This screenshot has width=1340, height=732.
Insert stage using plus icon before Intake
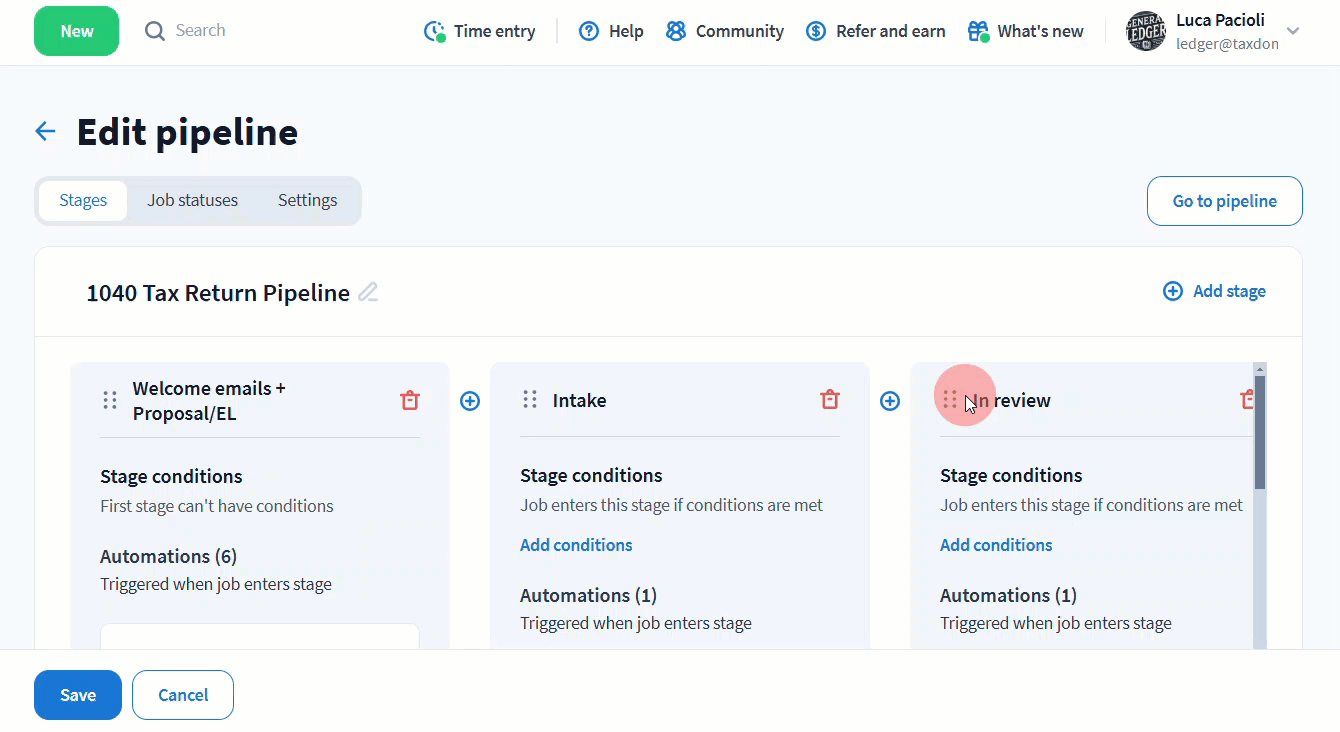click(x=470, y=401)
